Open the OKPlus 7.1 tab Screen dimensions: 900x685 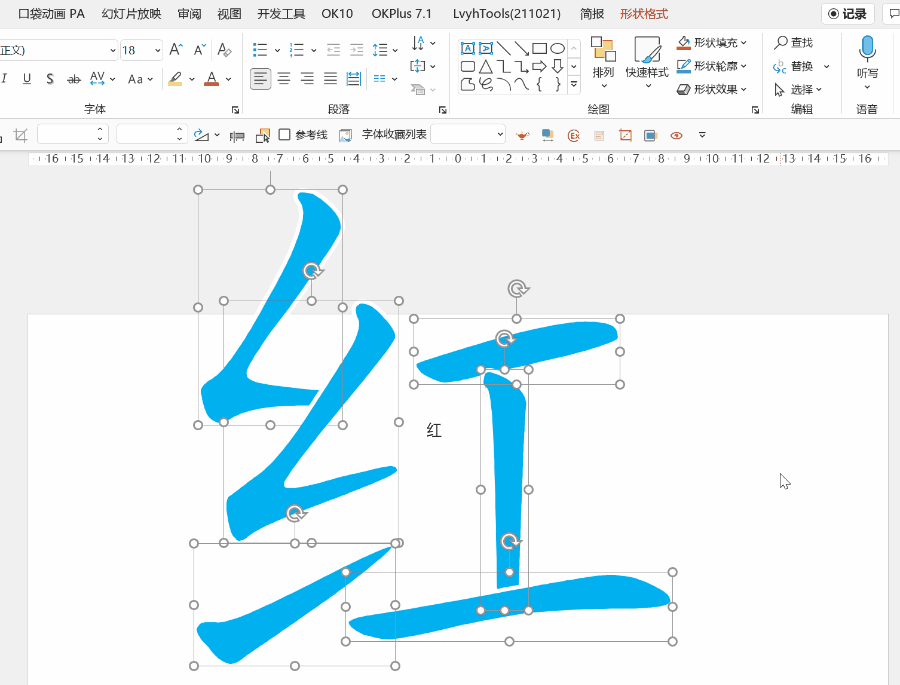(x=401, y=14)
